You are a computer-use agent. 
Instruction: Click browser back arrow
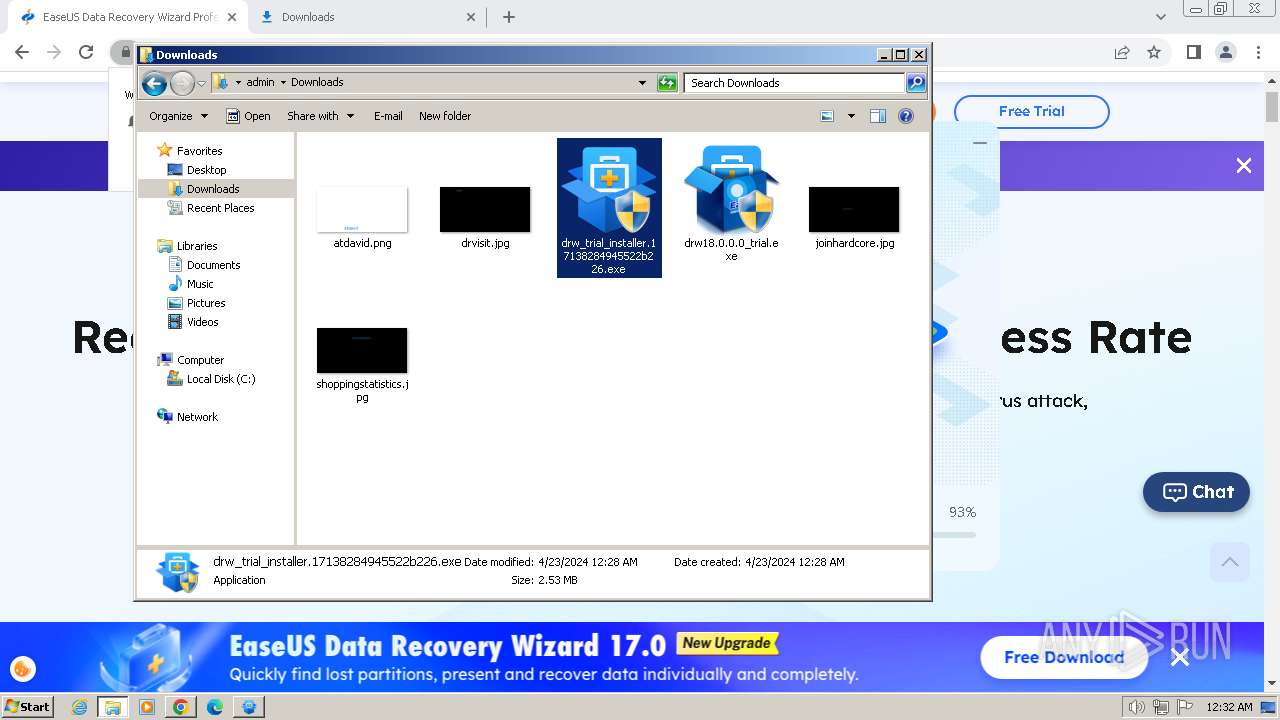[x=22, y=52]
